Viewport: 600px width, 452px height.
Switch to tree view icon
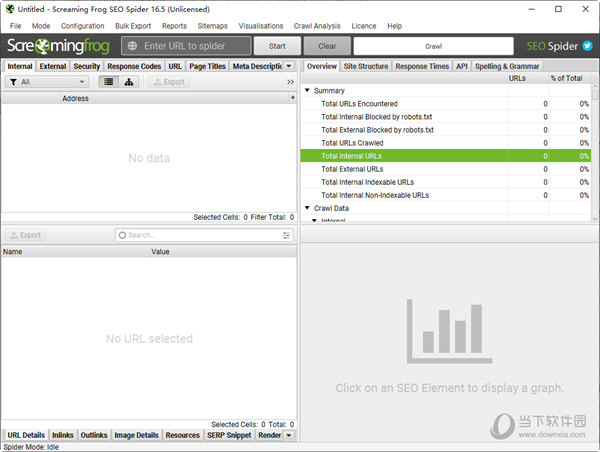coord(129,82)
